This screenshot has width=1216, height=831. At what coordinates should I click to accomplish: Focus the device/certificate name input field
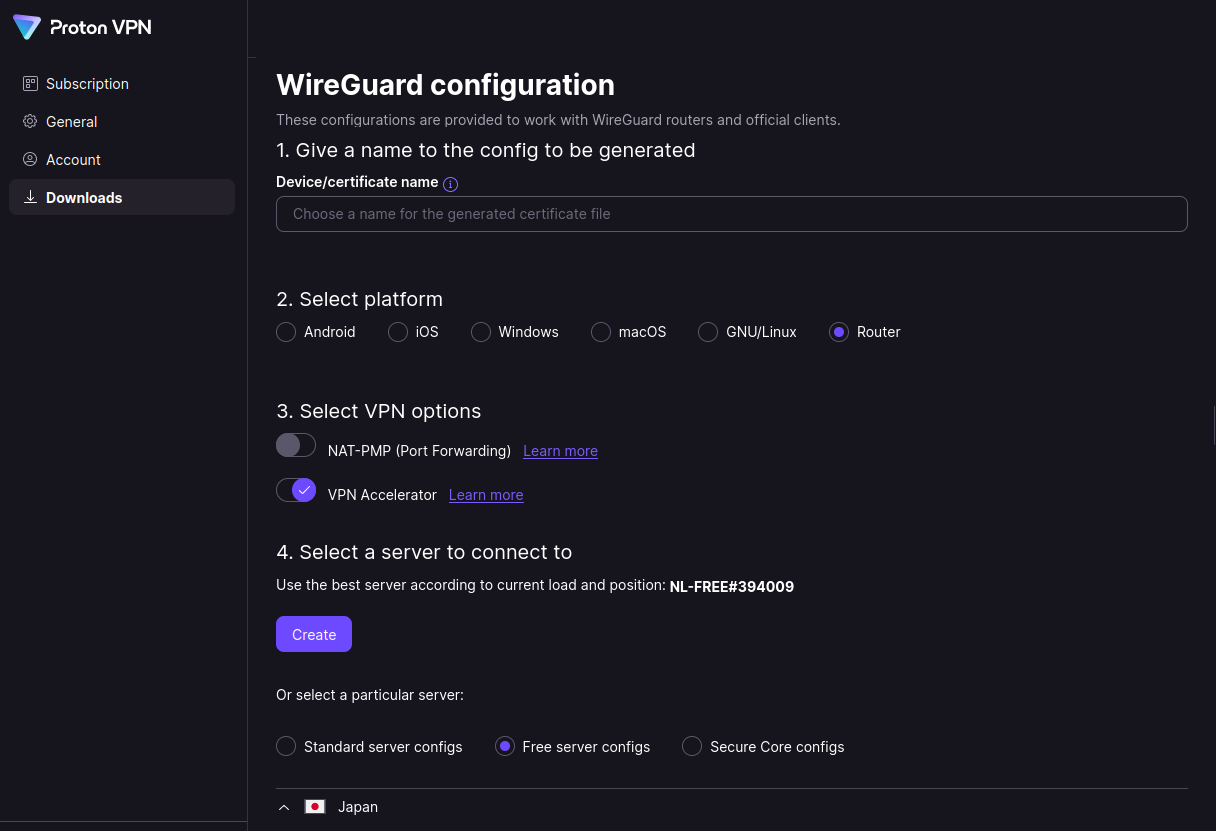(x=731, y=214)
